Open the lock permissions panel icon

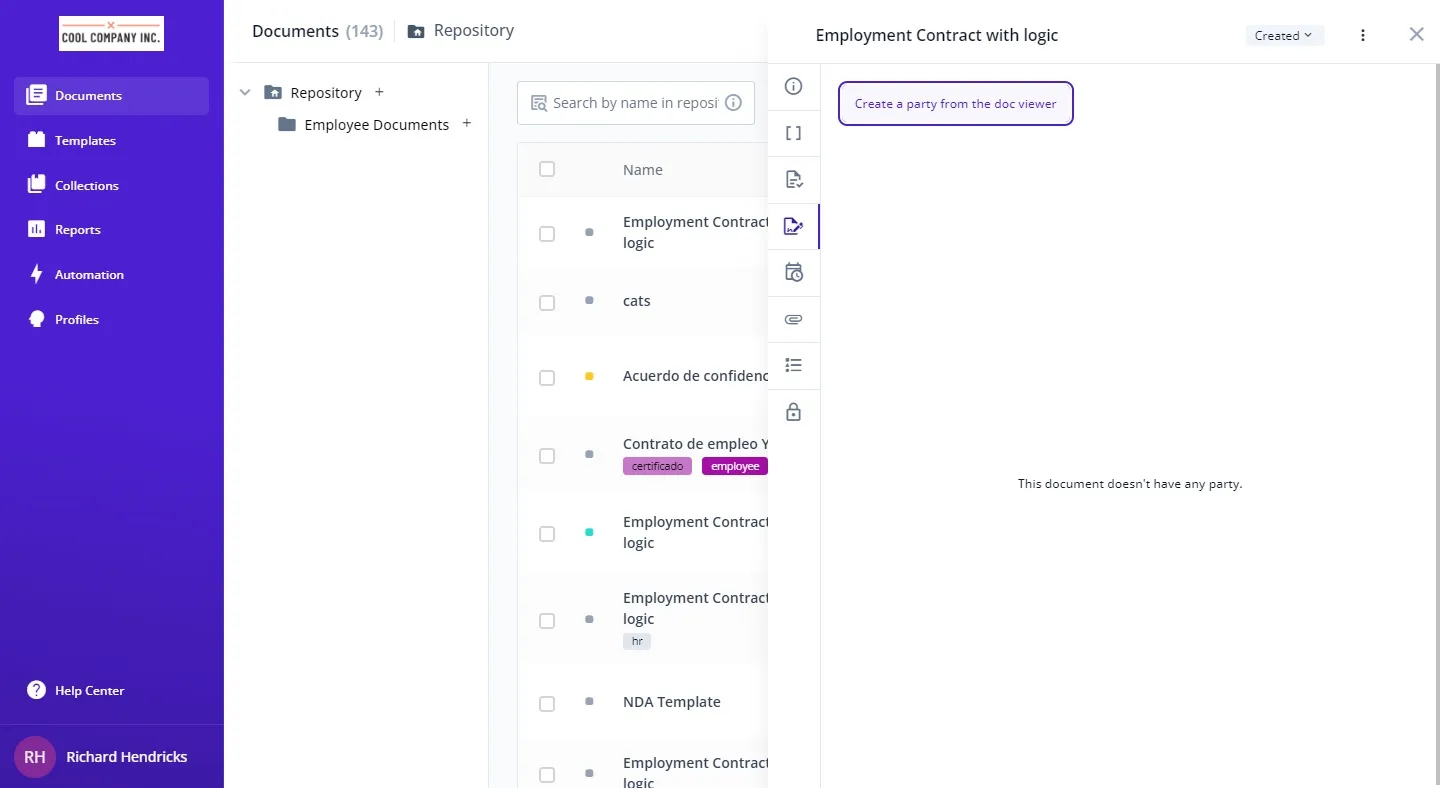[x=793, y=412]
